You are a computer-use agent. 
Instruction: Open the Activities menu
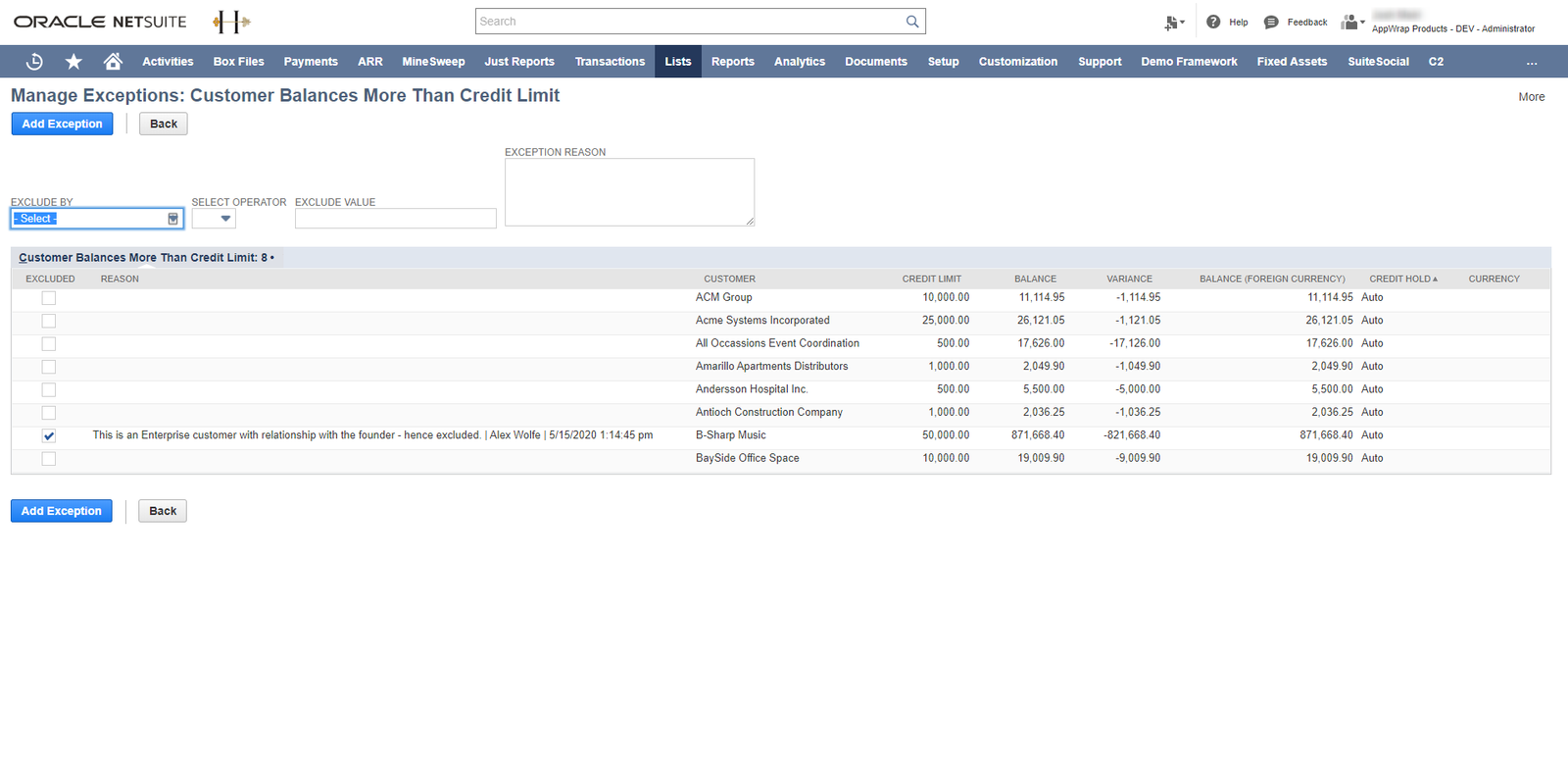168,62
